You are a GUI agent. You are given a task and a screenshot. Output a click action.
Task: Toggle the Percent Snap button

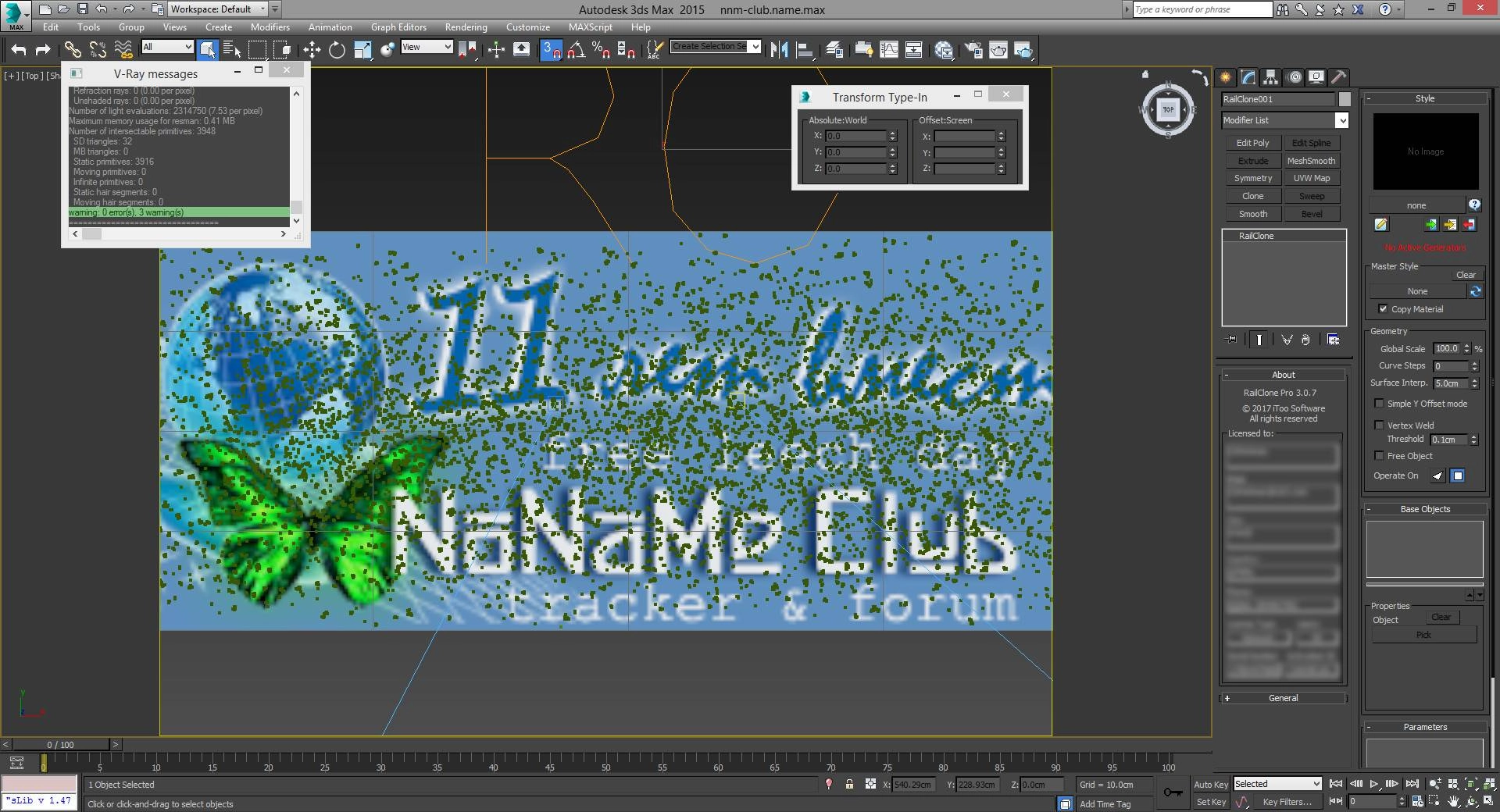click(601, 50)
